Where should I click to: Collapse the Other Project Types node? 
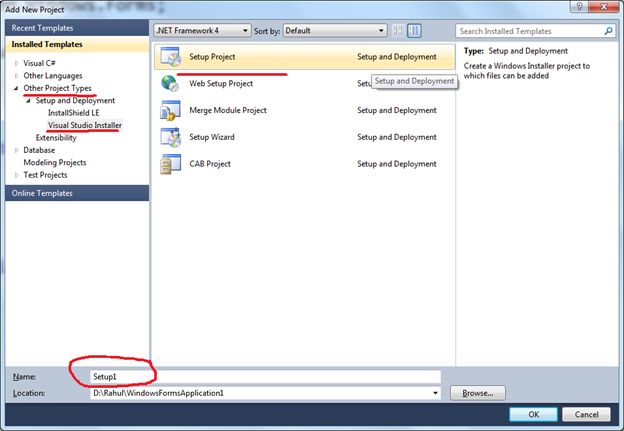16,88
